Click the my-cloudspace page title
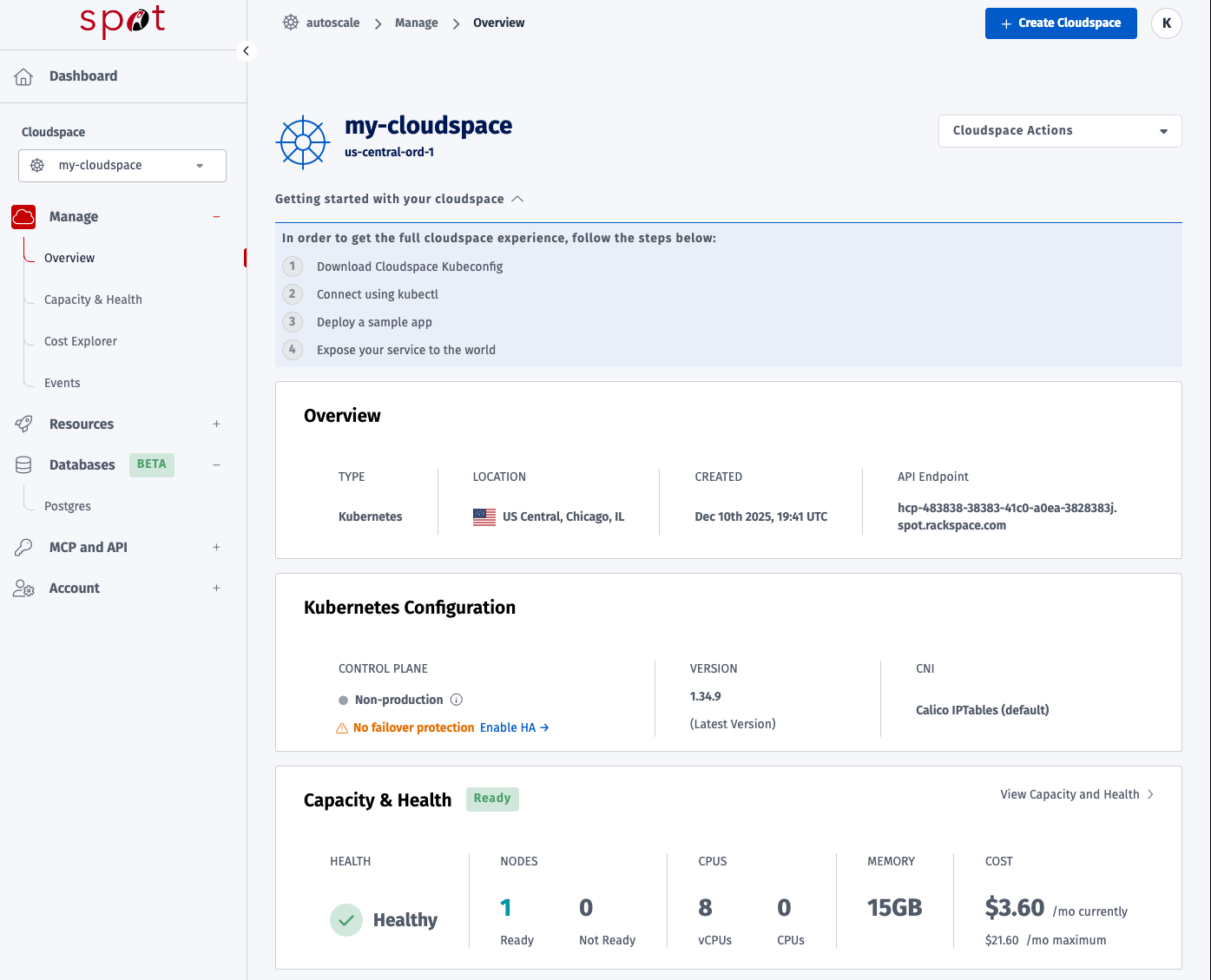Image resolution: width=1211 pixels, height=980 pixels. 429,126
